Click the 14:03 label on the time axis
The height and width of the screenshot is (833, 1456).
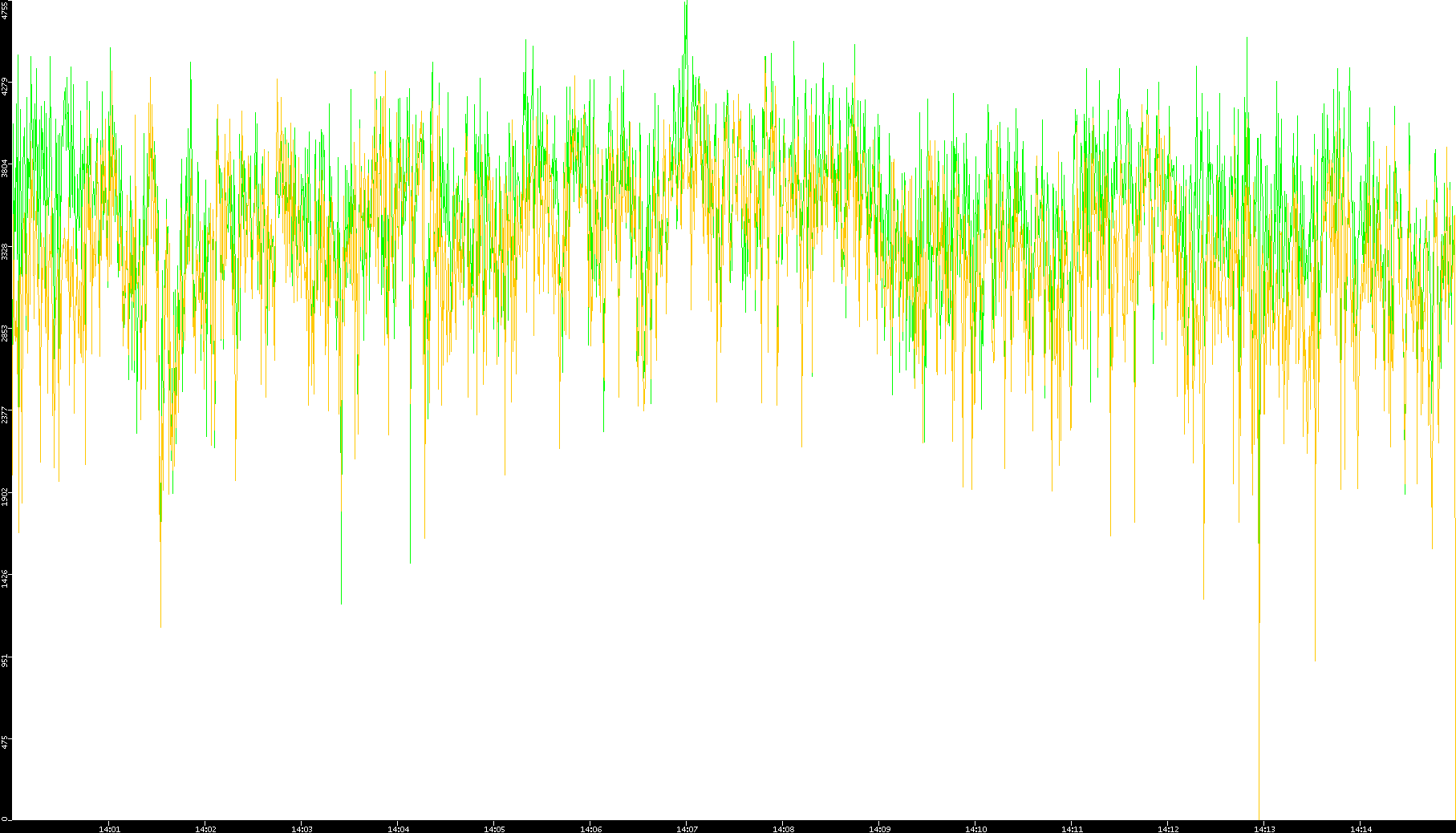tap(302, 829)
